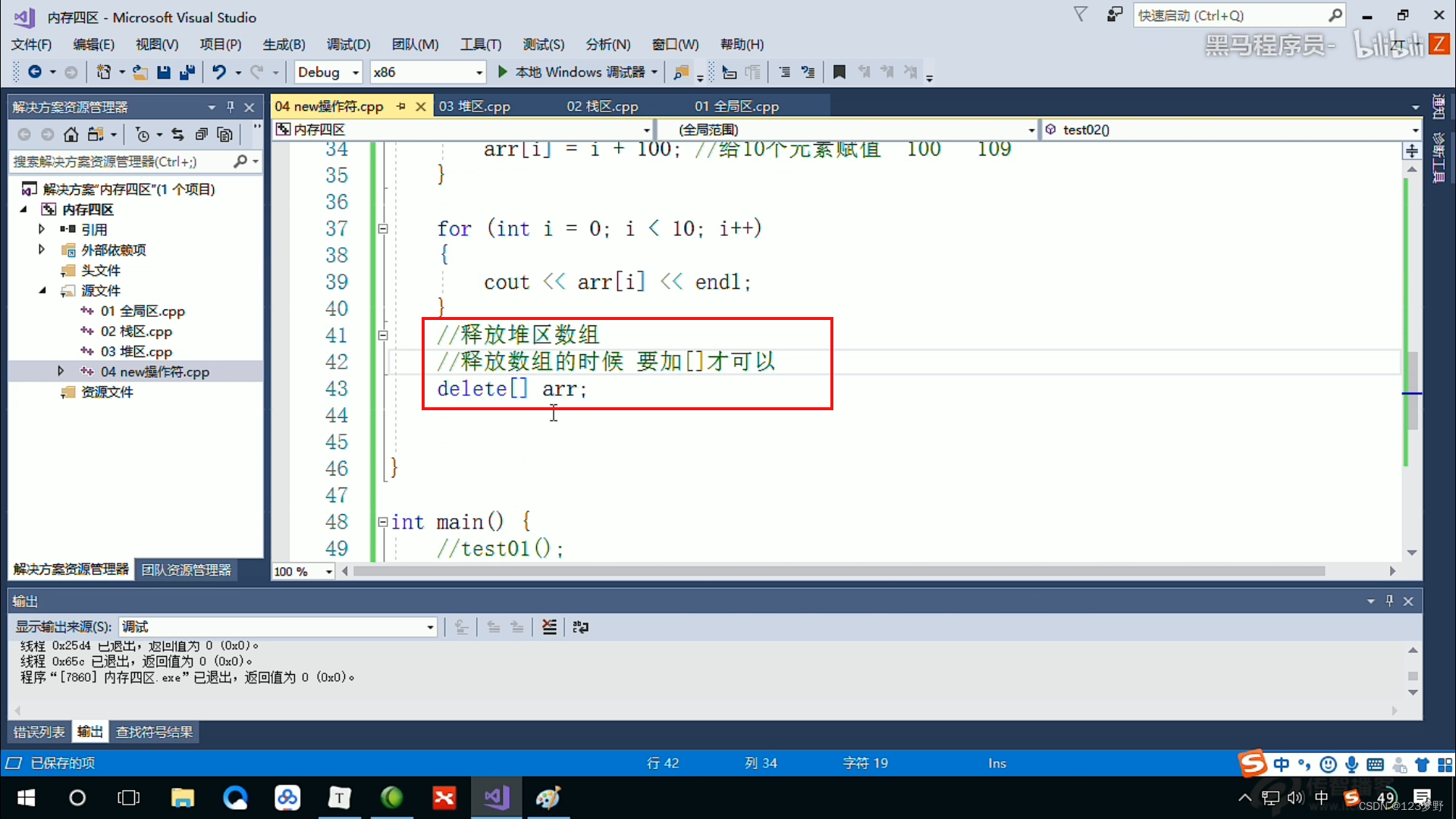
Task: Click the Home icon in Solution Explorer
Action: [71, 134]
